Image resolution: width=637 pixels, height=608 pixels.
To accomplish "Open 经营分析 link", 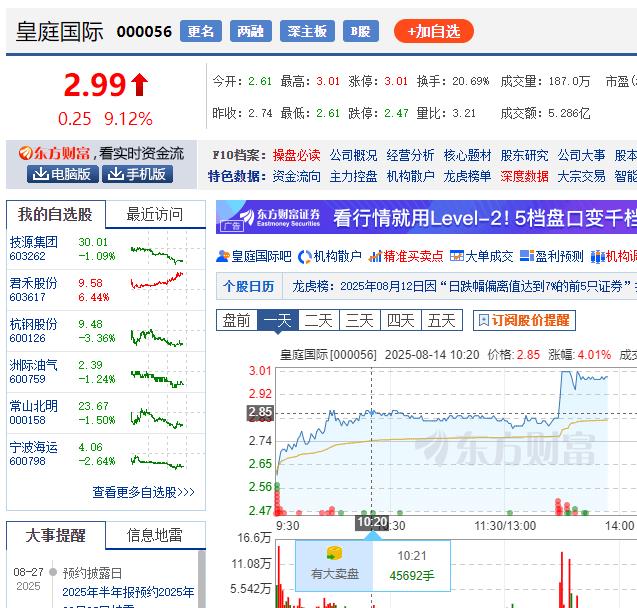I will pyautogui.click(x=410, y=155).
